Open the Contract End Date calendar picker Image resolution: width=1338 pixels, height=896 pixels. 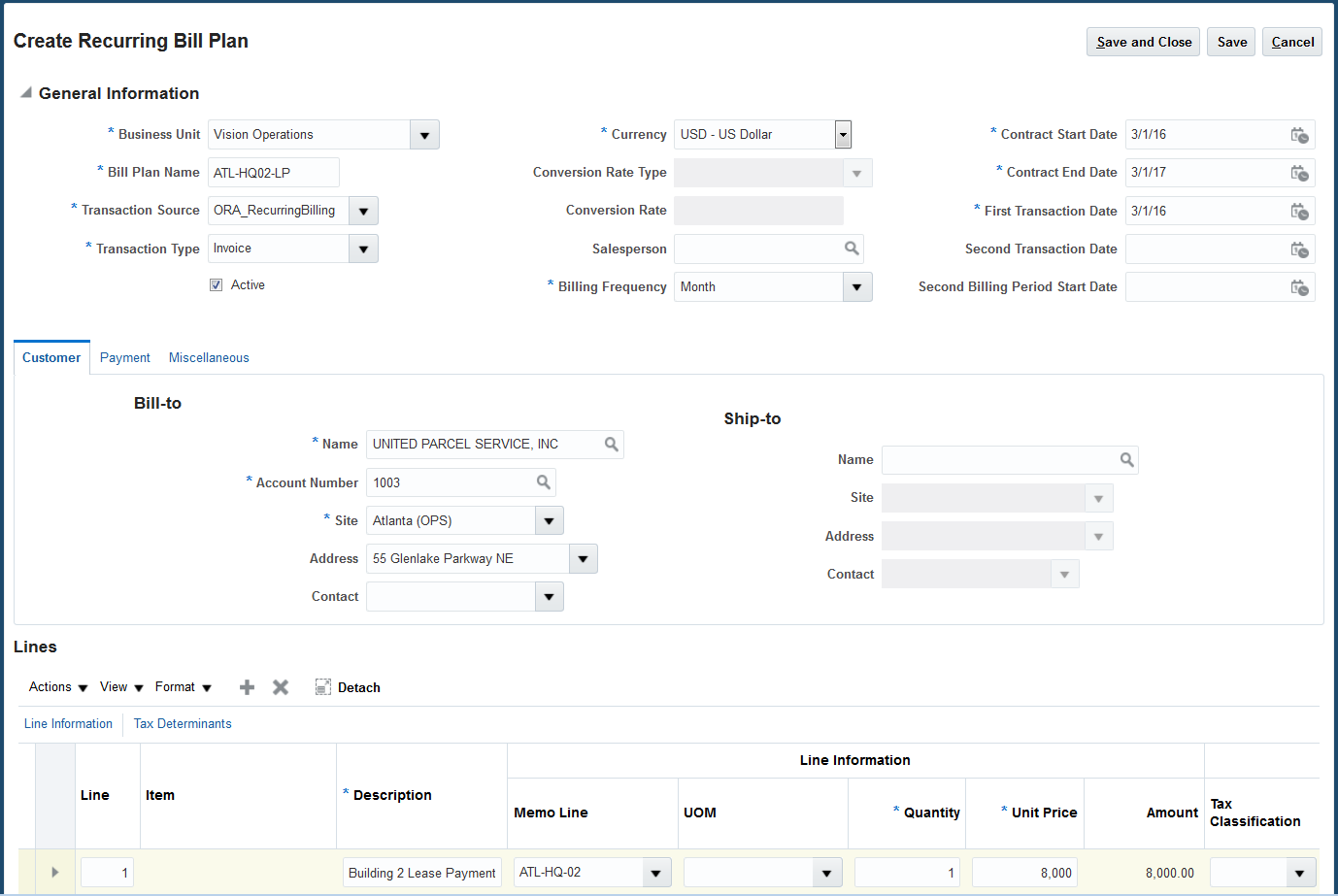(1301, 173)
